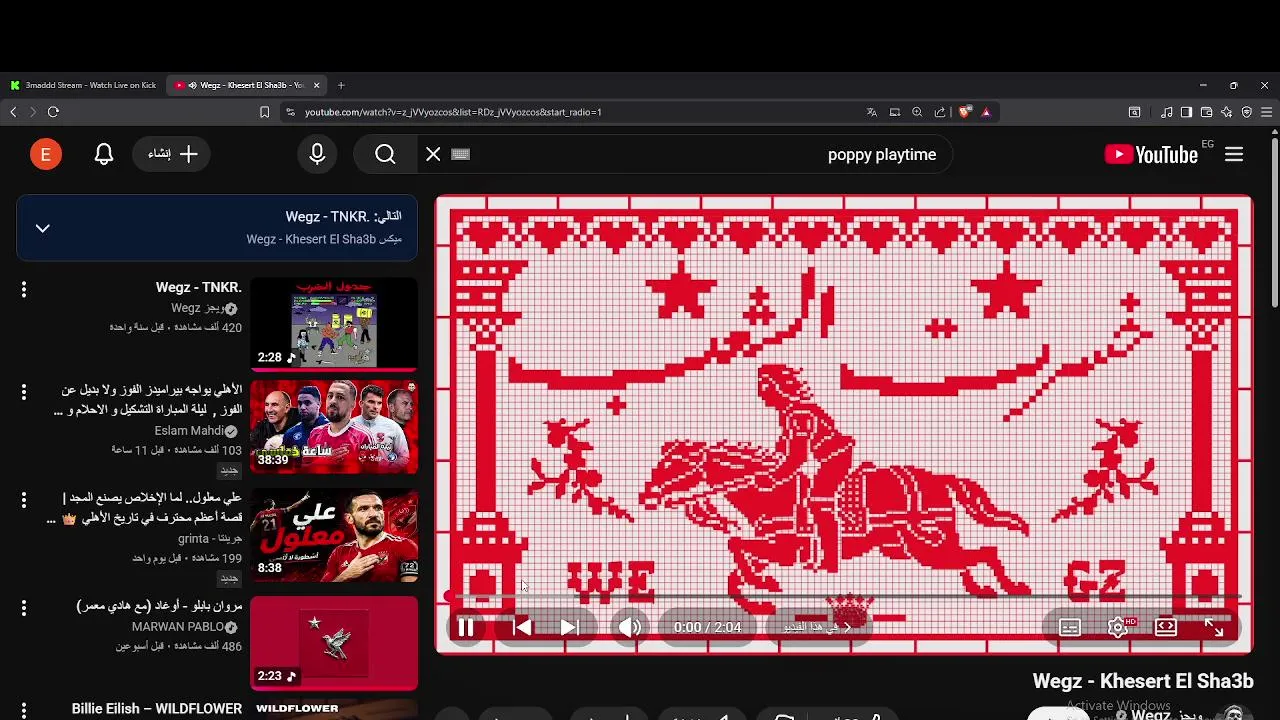The image size is (1280, 720).
Task: Open Brave Shields lion icon
Action: pos(964,112)
